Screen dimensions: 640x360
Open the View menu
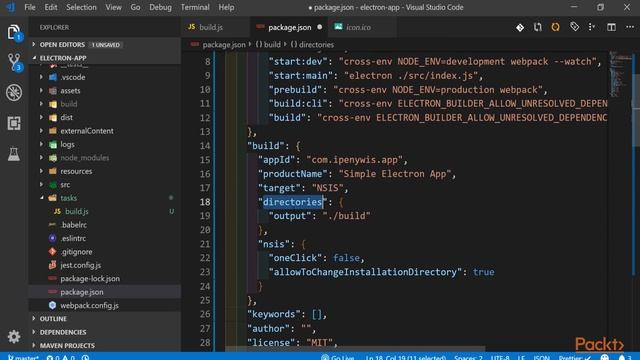pyautogui.click(x=113, y=7)
